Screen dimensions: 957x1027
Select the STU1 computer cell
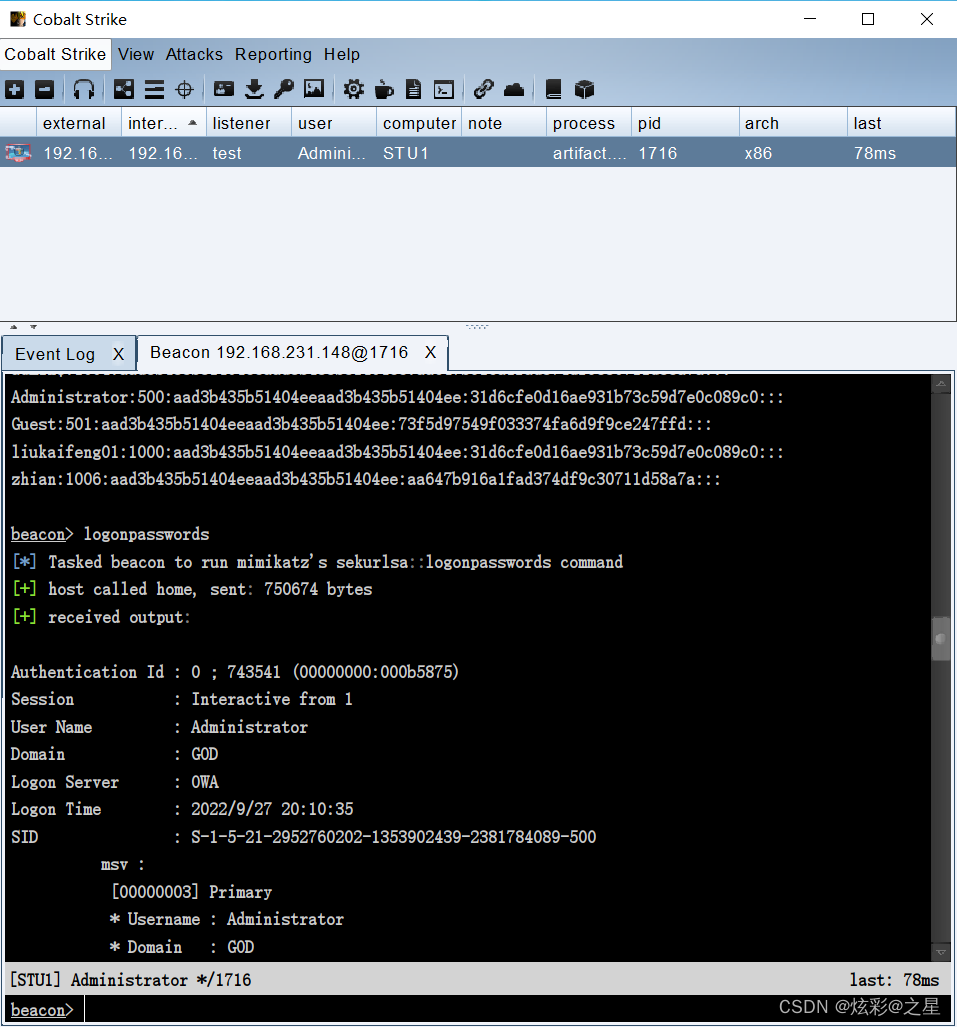click(x=419, y=153)
